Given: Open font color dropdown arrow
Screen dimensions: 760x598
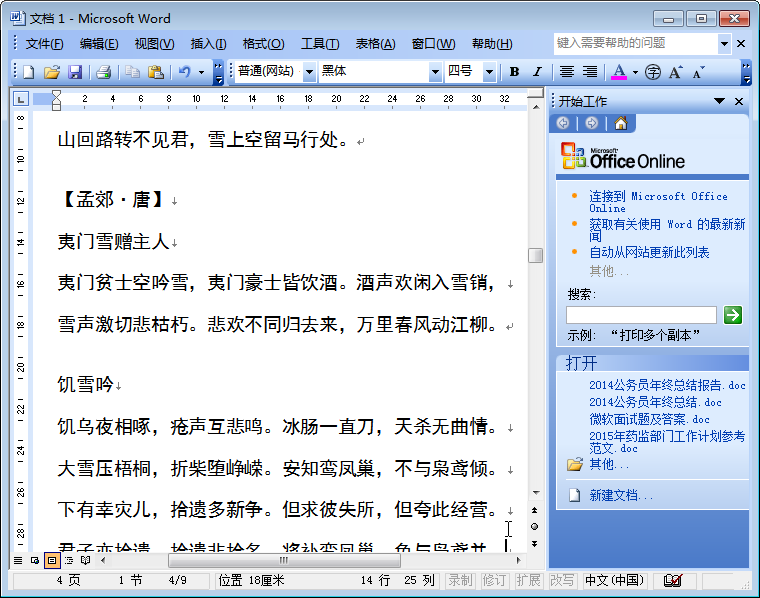Looking at the screenshot, I should point(635,73).
